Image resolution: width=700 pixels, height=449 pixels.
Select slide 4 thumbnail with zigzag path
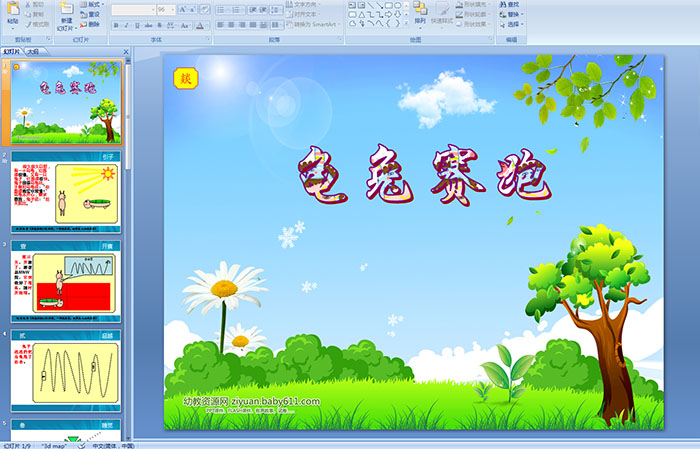coord(66,371)
